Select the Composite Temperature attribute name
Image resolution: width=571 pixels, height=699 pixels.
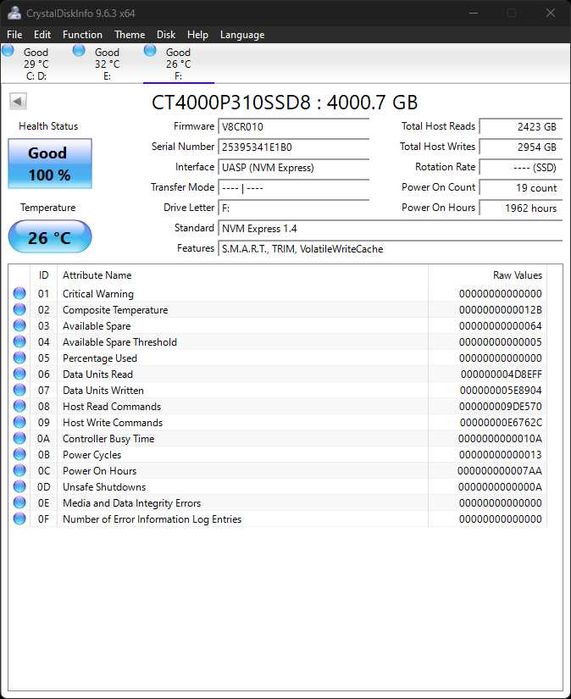115,310
